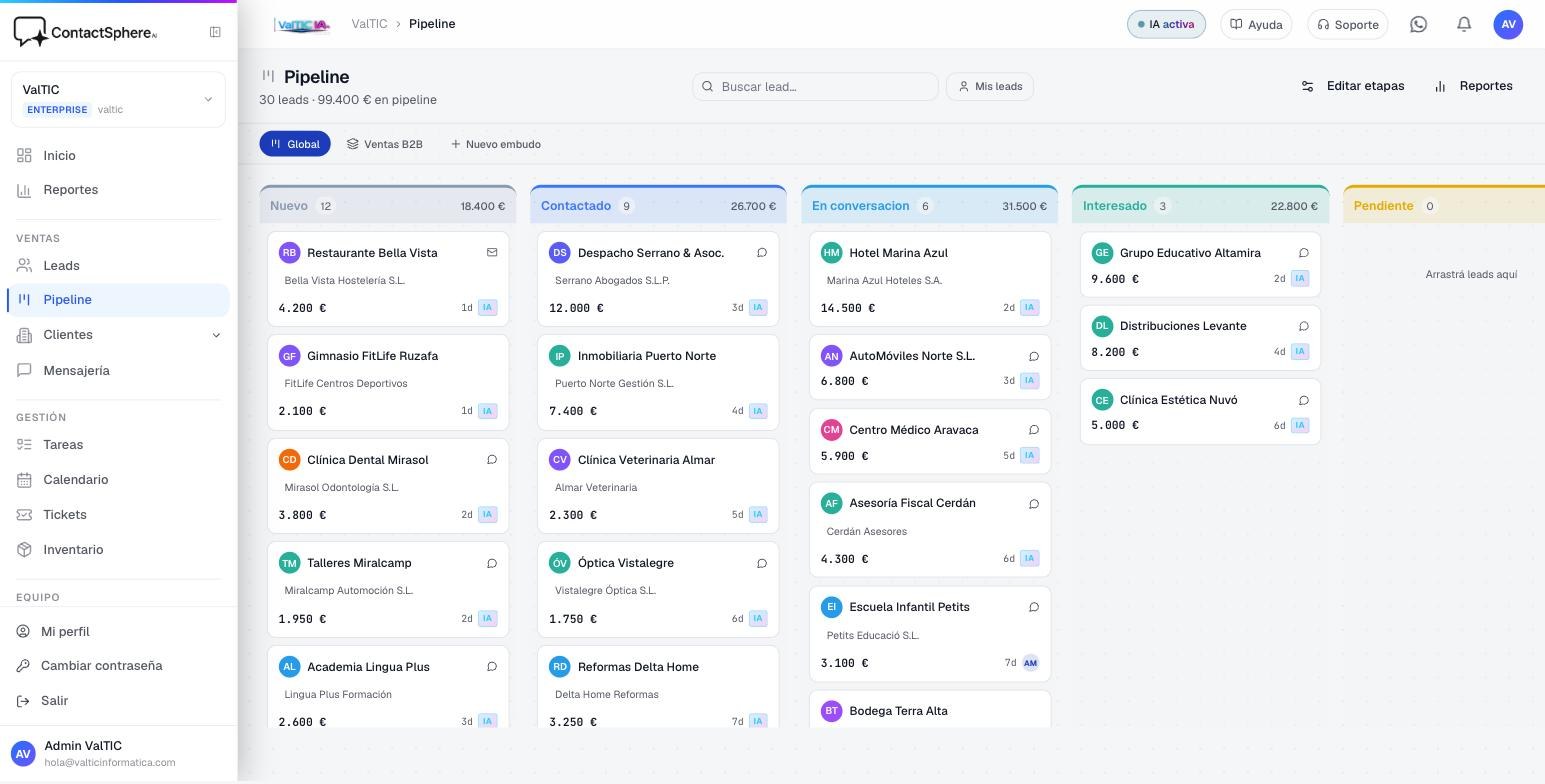Open chat icon on AutoMóviles Norte S.L. card
Viewport: 1545px width, 784px height.
1034,356
